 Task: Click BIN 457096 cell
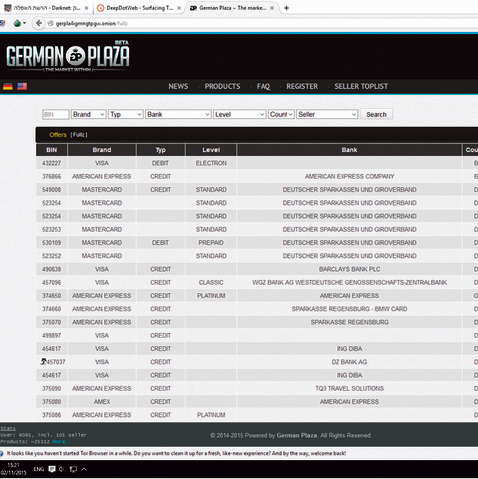click(x=52, y=282)
